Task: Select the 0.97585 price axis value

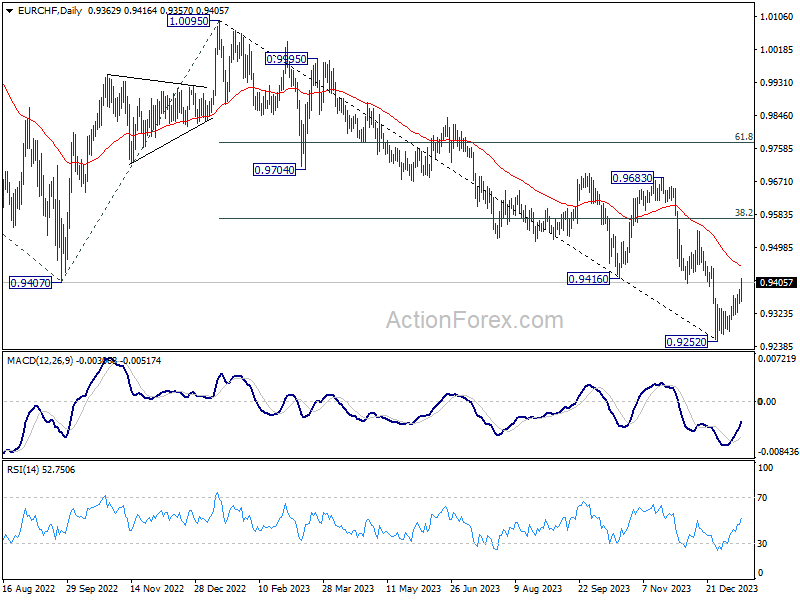Action: (777, 148)
